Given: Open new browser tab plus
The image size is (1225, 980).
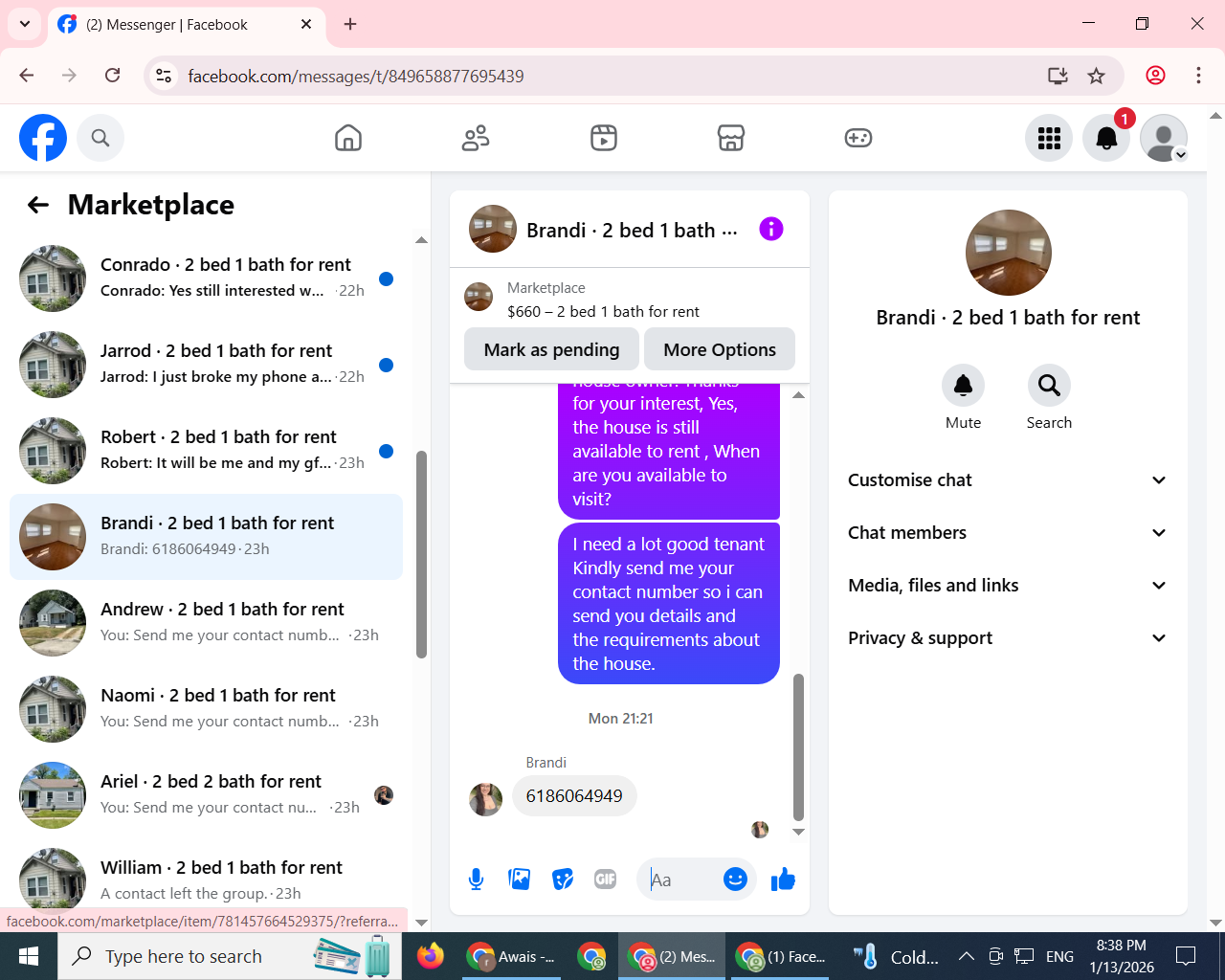Looking at the screenshot, I should pos(350,24).
